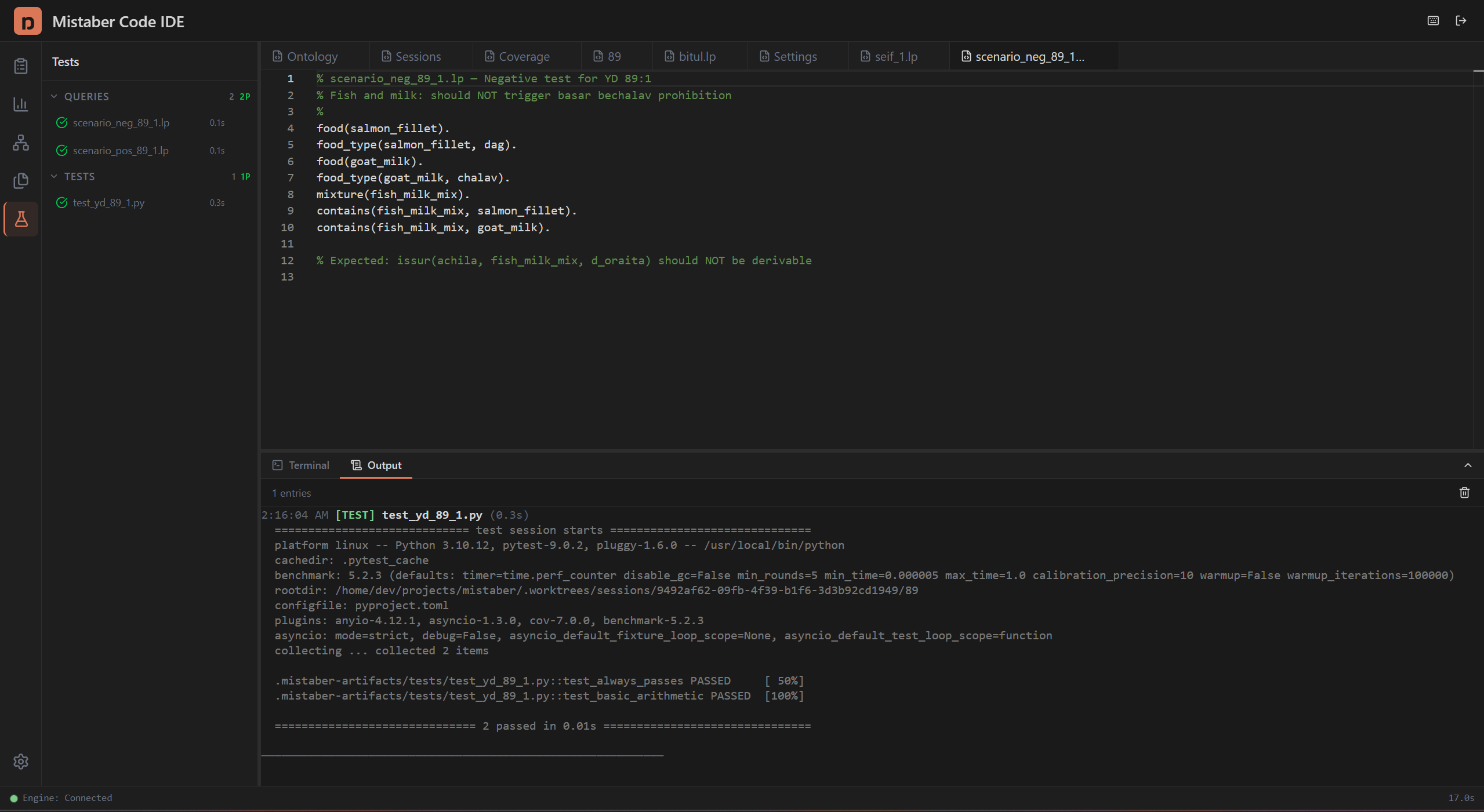Image resolution: width=1484 pixels, height=812 pixels.
Task: Select the Tests flask icon in sidebar
Action: tap(20, 219)
